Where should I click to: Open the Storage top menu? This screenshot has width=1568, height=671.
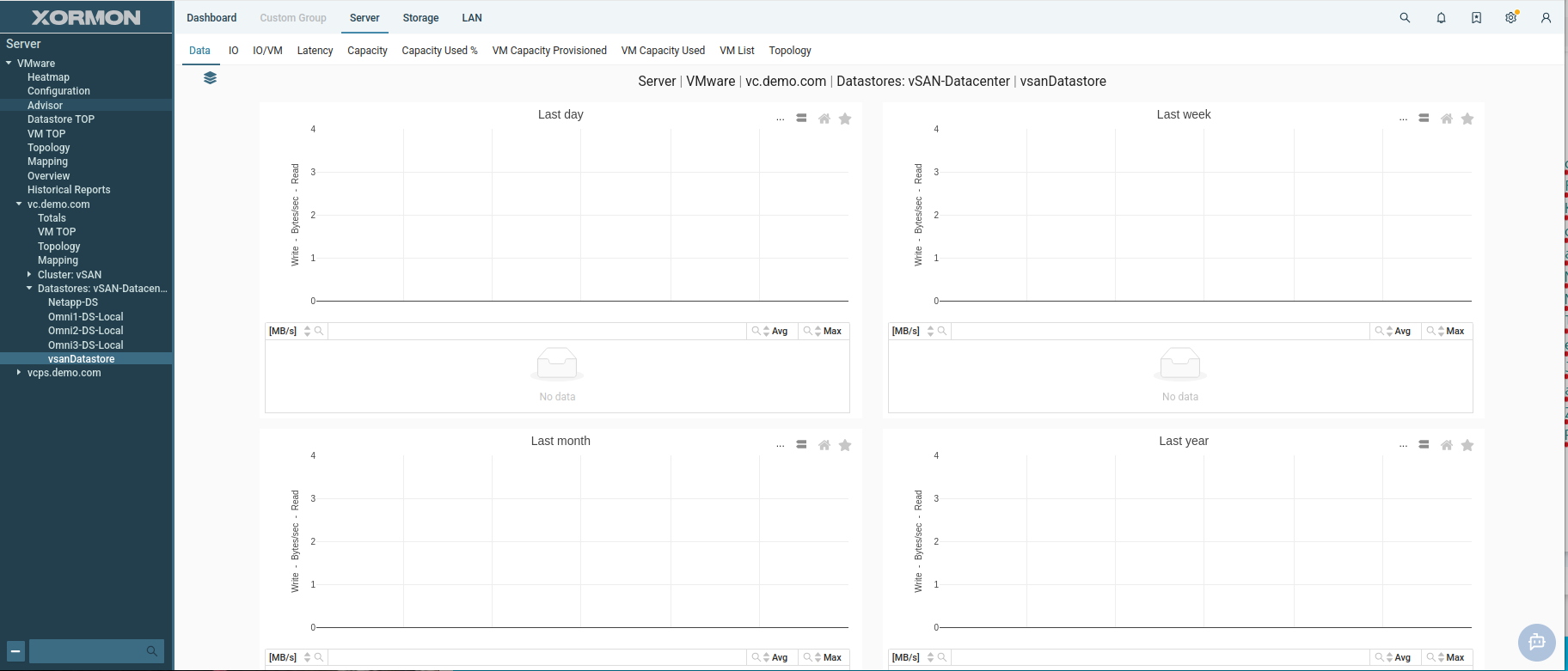[420, 18]
